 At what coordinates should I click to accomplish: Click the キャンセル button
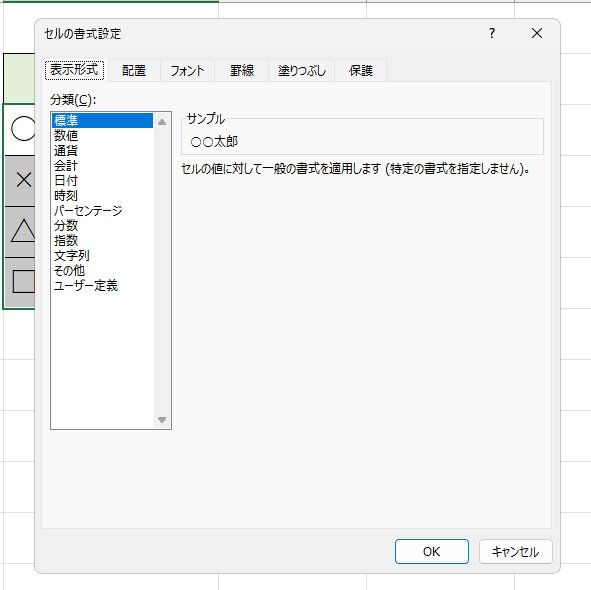[x=515, y=552]
